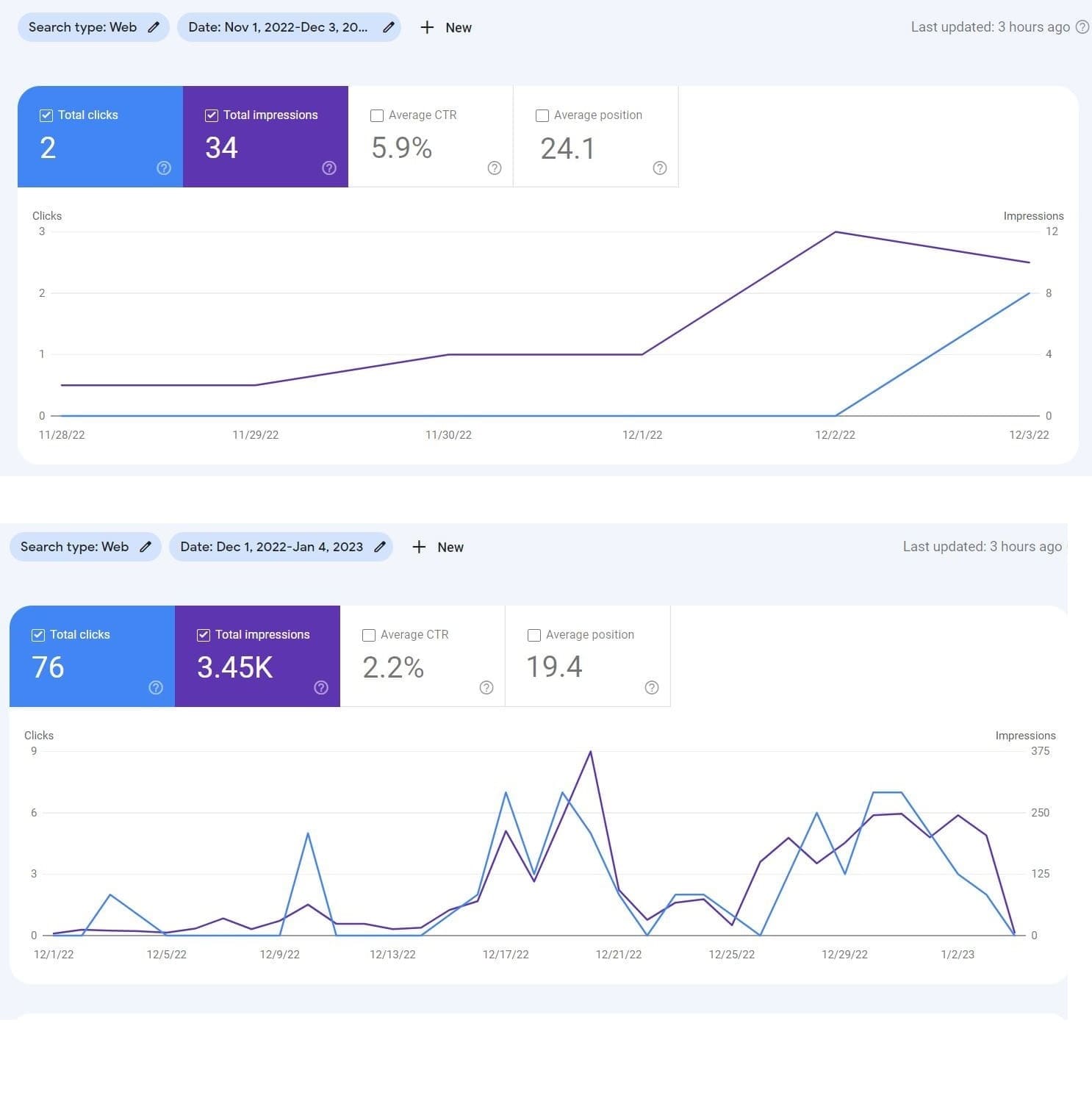This screenshot has height=1098, width=1092.
Task: Click the help icon beside top Last updated
Action: 1082,27
